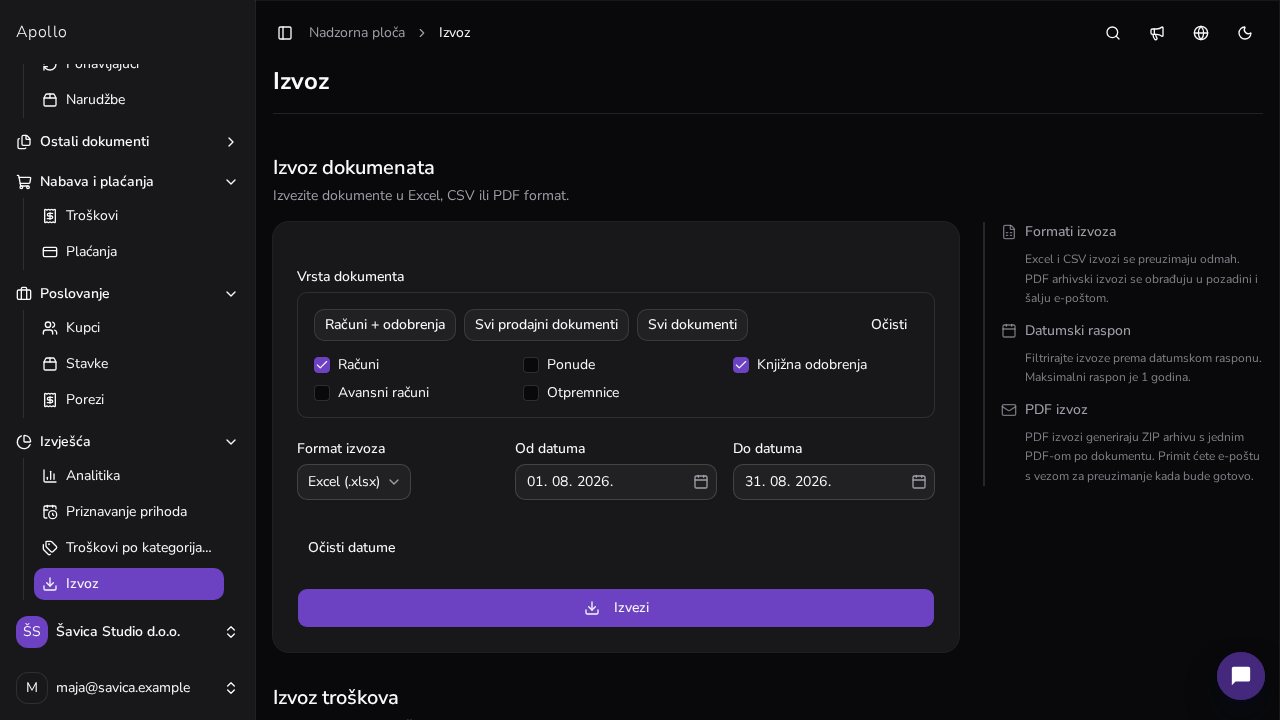Viewport: 1280px width, 720px height.
Task: Check the Otpremnice checkbox
Action: [531, 393]
